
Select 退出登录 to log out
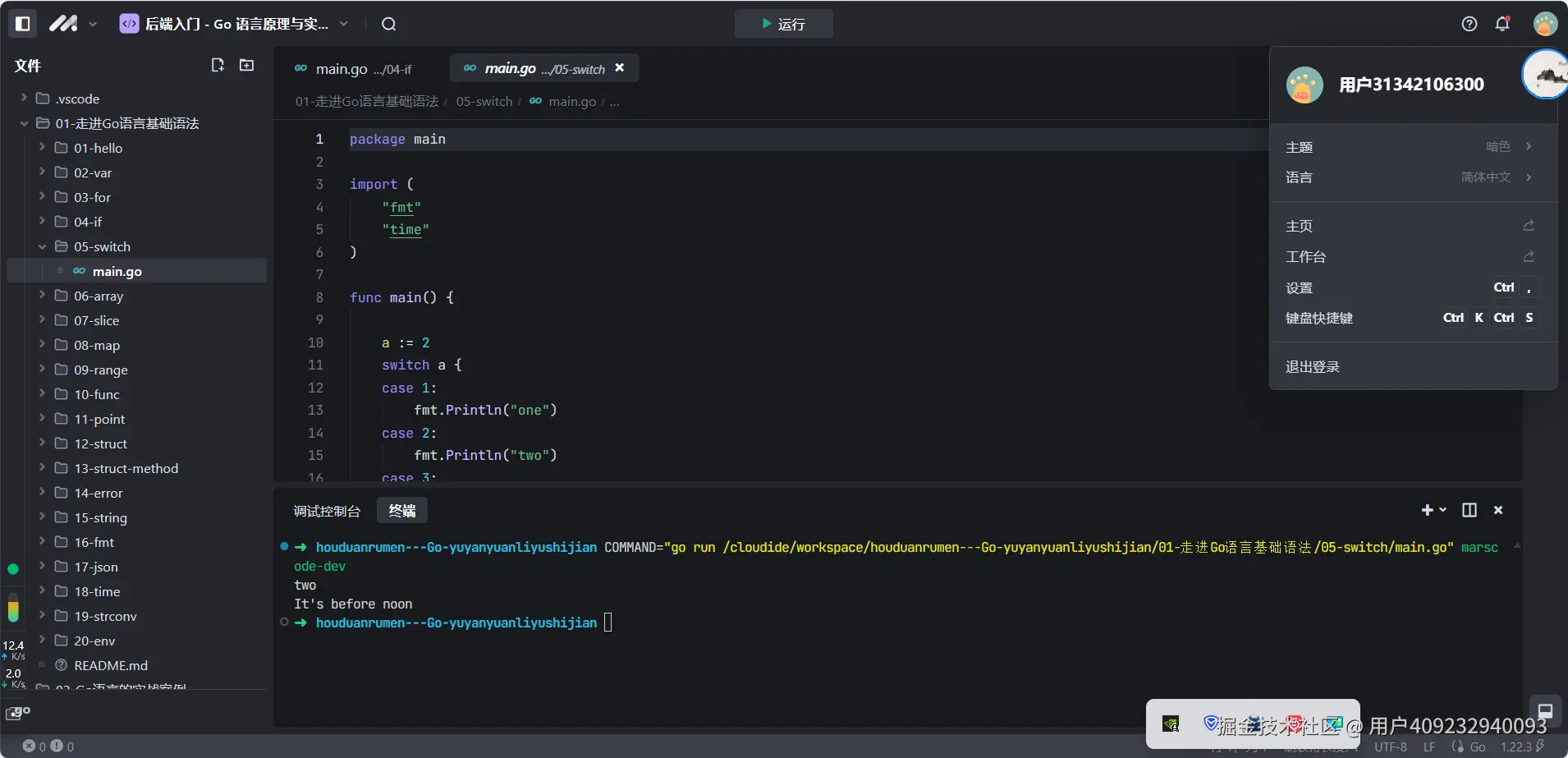pos(1312,367)
